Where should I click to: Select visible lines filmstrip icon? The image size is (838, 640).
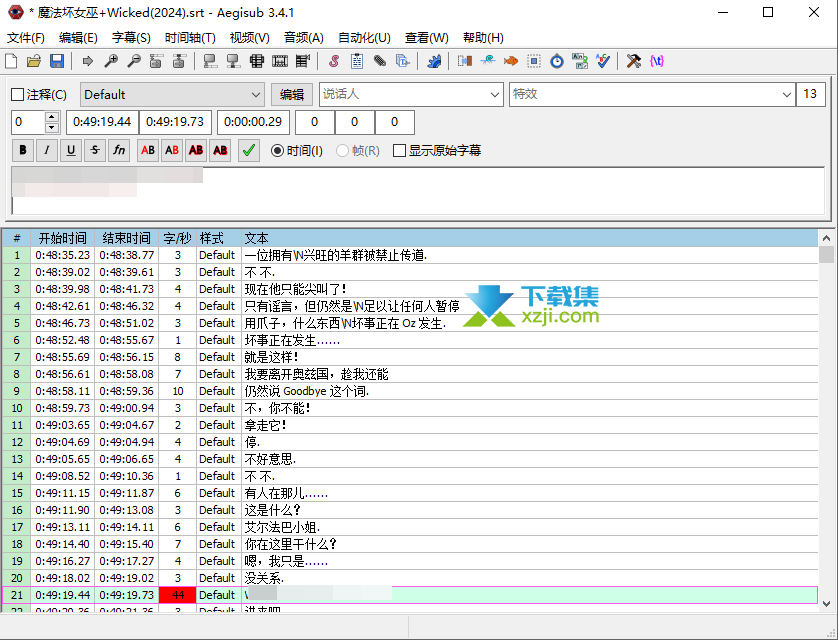point(257,61)
